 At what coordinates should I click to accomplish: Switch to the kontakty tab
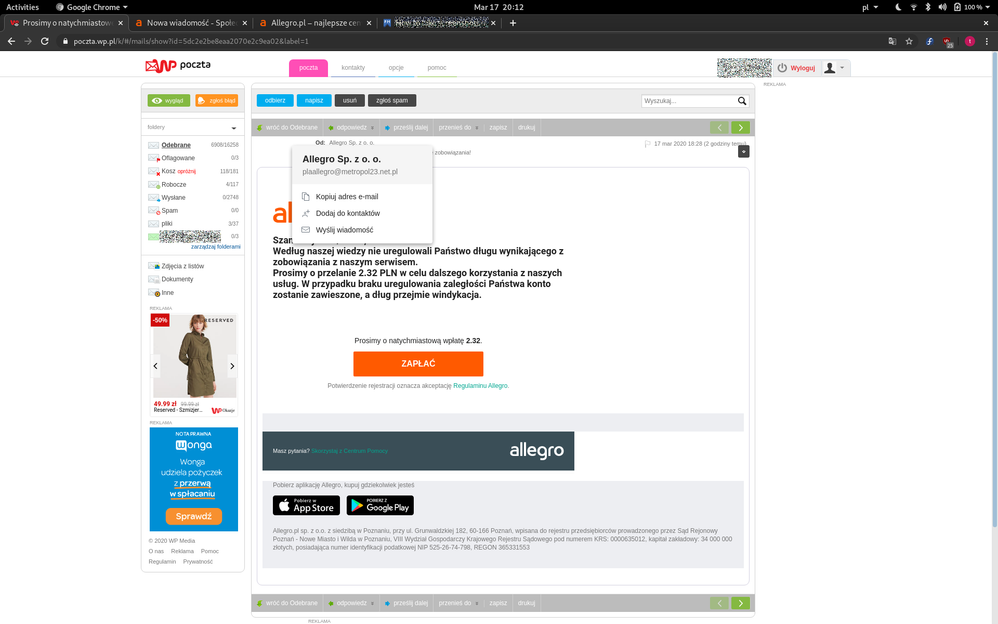[x=352, y=68]
